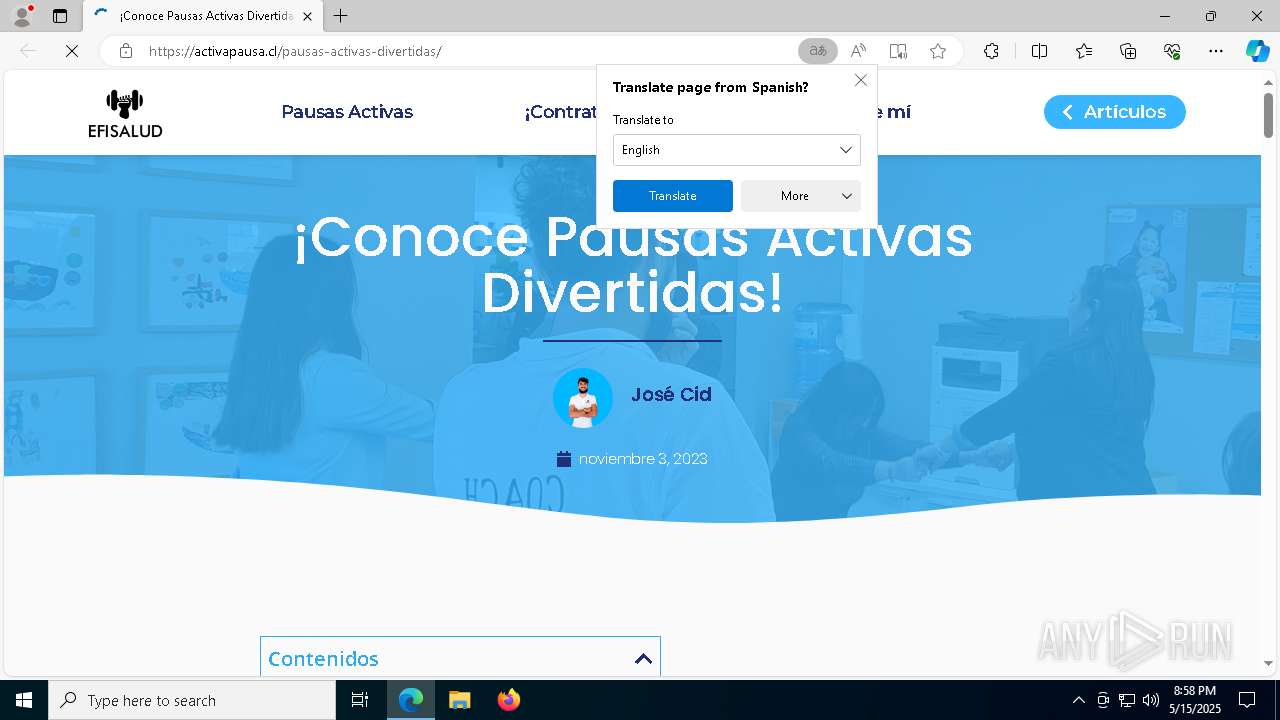This screenshot has width=1280, height=720.
Task: Open the ¡Contrata menu item
Action: point(560,112)
